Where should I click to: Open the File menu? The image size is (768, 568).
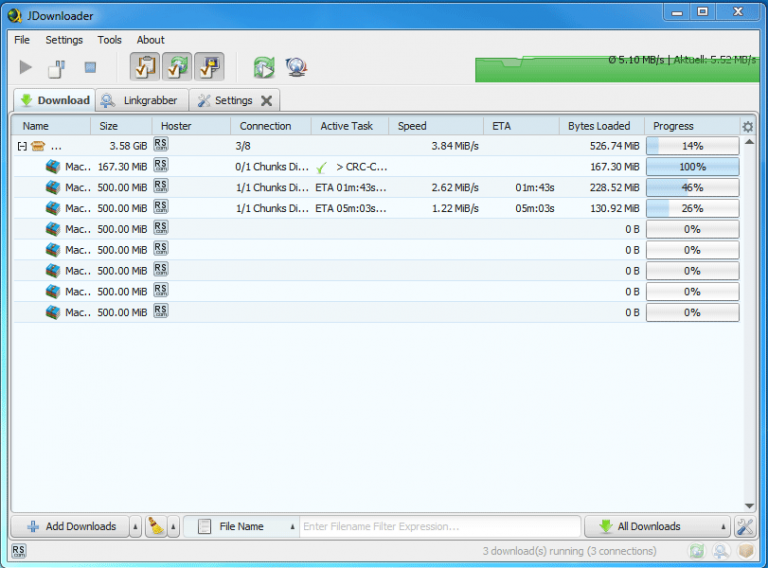[x=22, y=40]
